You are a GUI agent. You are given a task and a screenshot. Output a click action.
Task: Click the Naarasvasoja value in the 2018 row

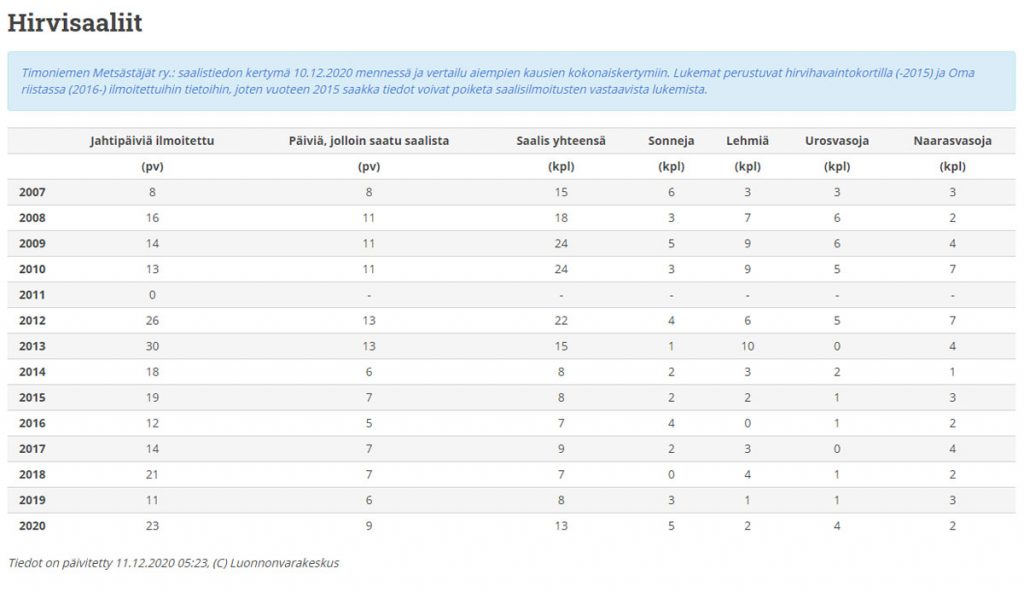pos(952,475)
